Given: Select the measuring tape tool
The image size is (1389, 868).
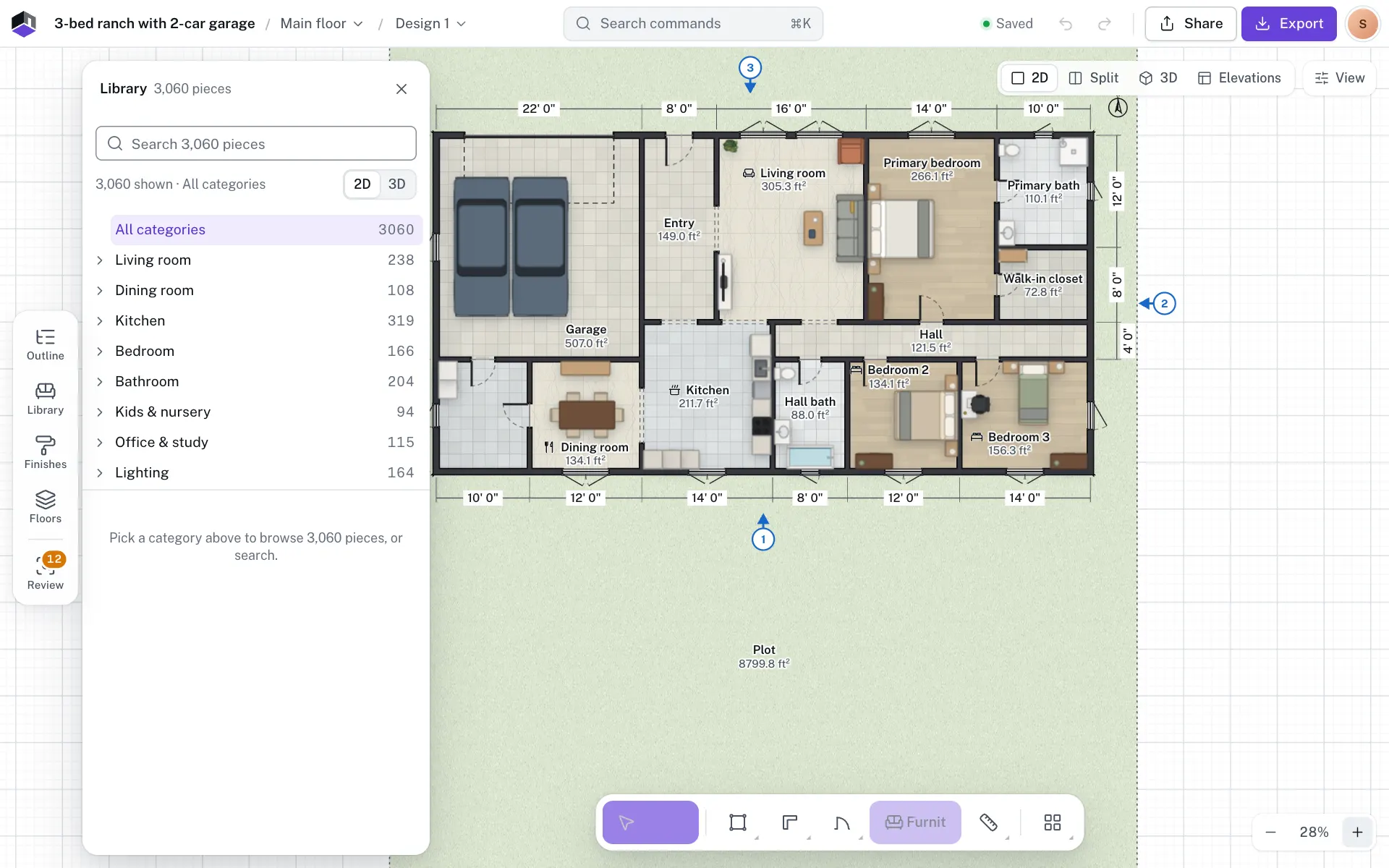Looking at the screenshot, I should tap(989, 822).
